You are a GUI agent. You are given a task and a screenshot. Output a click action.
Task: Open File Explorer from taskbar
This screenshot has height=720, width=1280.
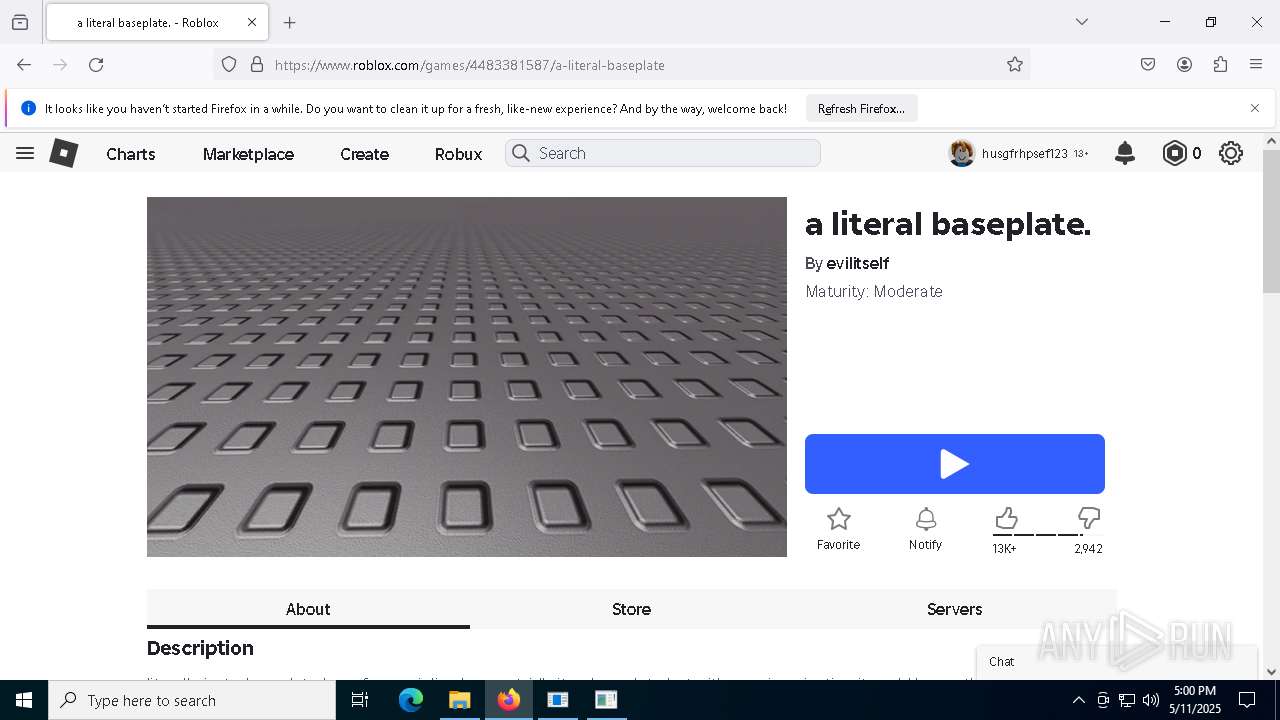459,700
